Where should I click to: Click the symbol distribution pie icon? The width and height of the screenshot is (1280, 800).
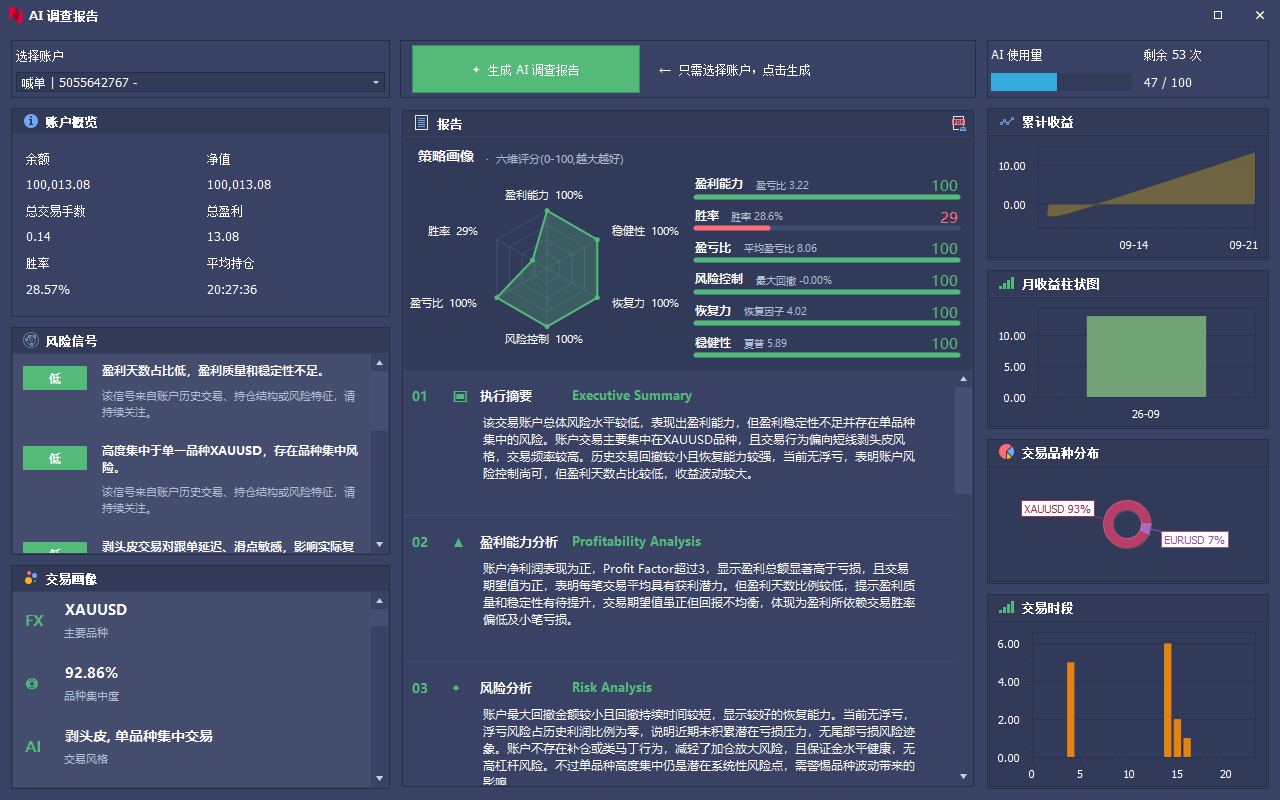pos(1006,452)
